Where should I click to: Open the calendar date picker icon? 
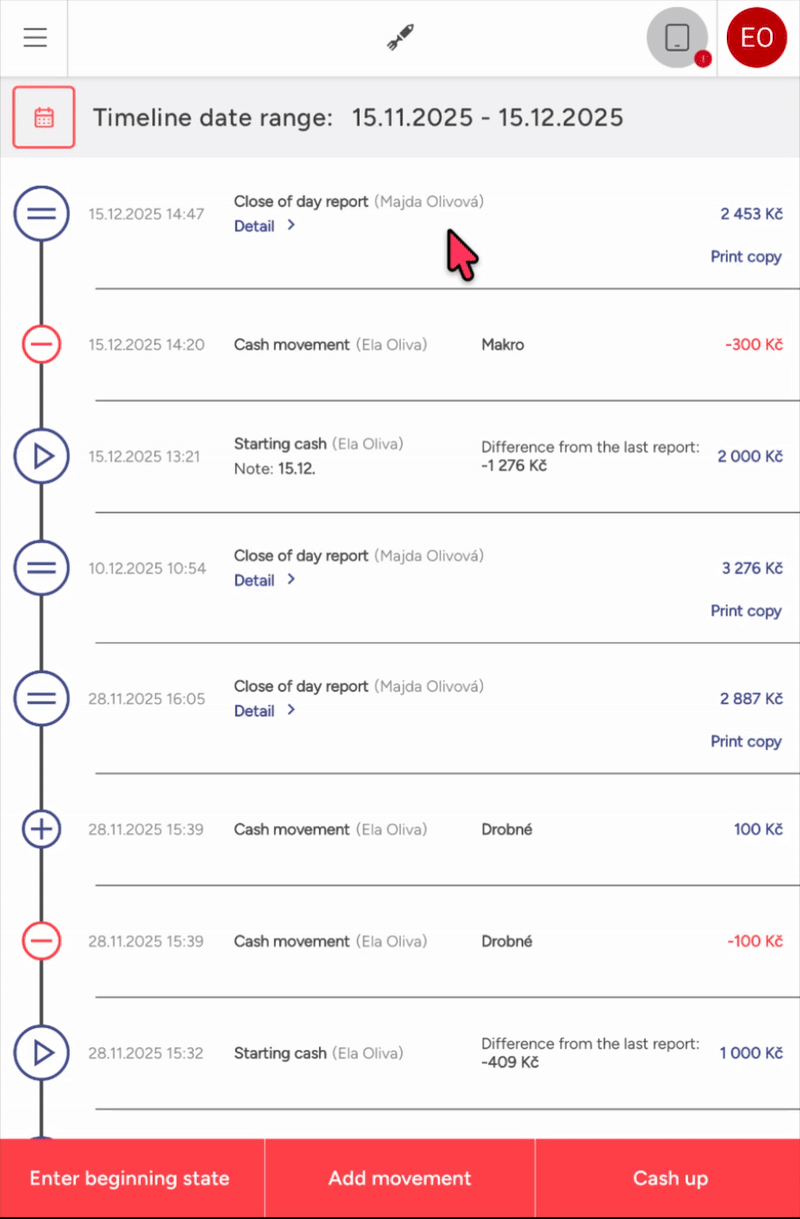44,117
